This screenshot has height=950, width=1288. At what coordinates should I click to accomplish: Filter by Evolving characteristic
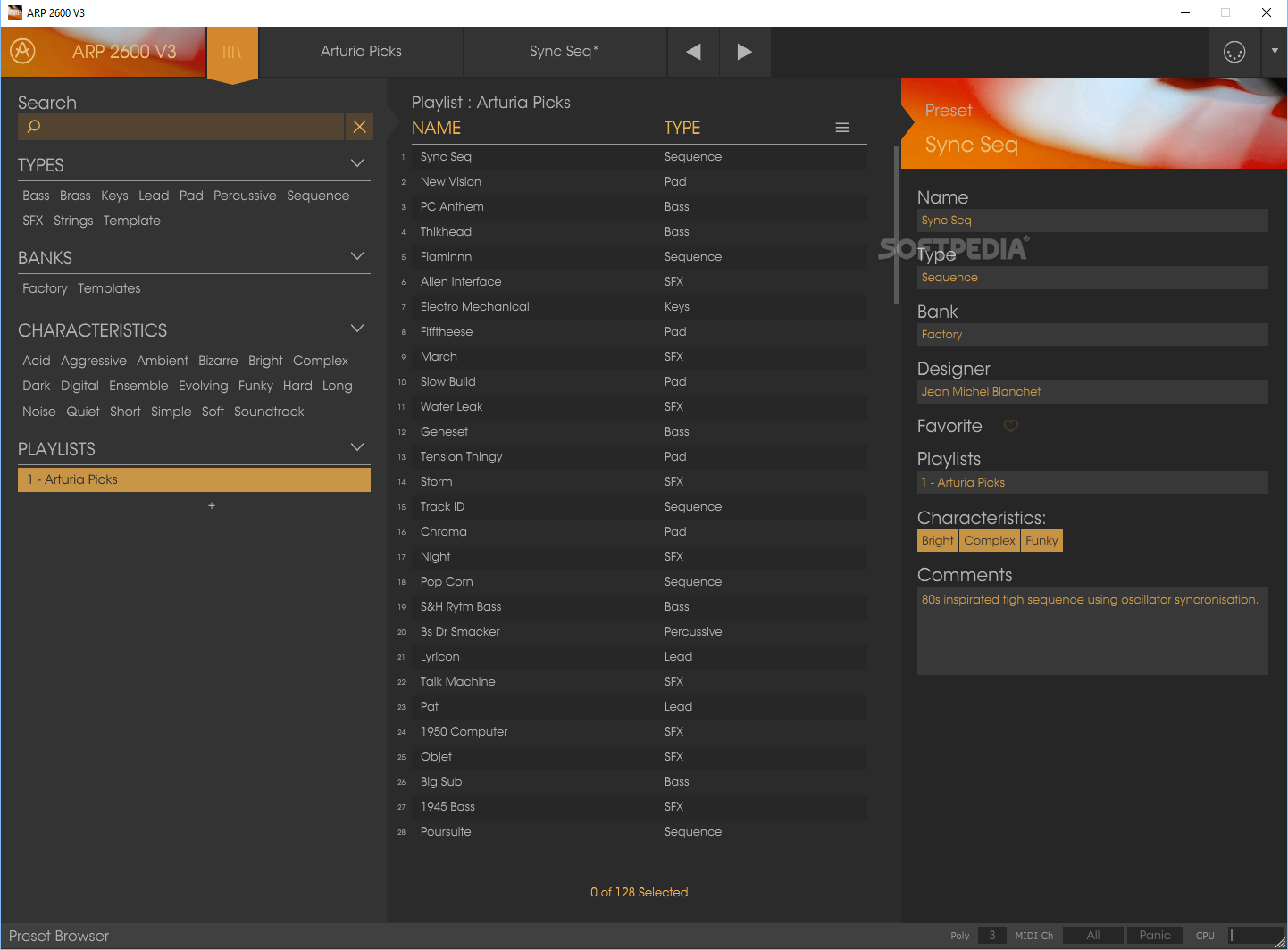coord(204,386)
